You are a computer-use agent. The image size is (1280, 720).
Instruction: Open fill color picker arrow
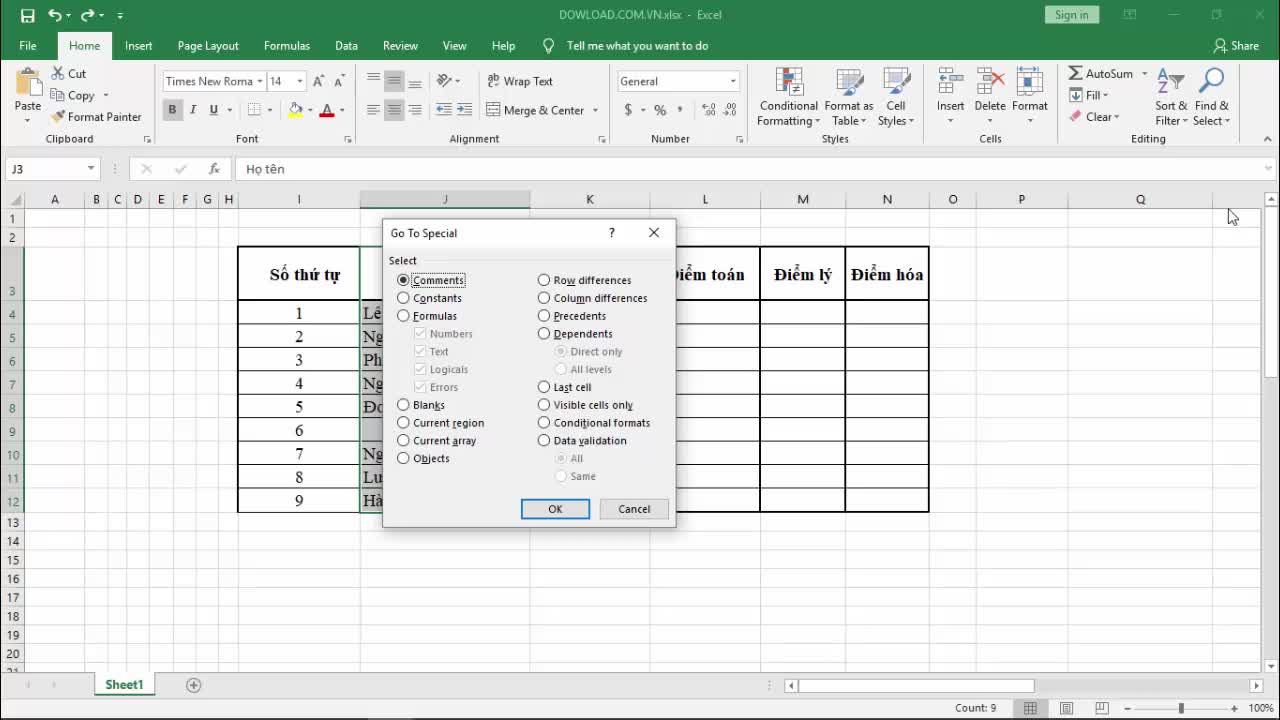pyautogui.click(x=310, y=110)
